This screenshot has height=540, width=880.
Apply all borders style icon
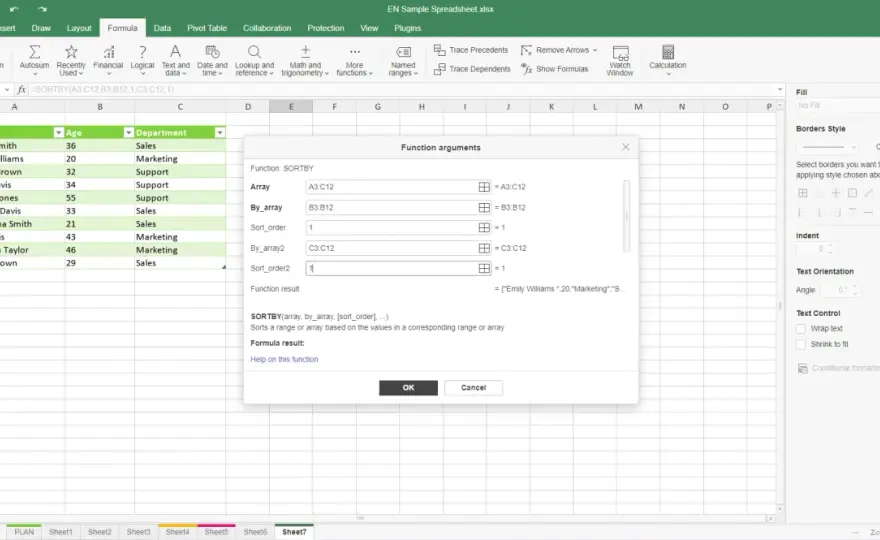click(803, 193)
